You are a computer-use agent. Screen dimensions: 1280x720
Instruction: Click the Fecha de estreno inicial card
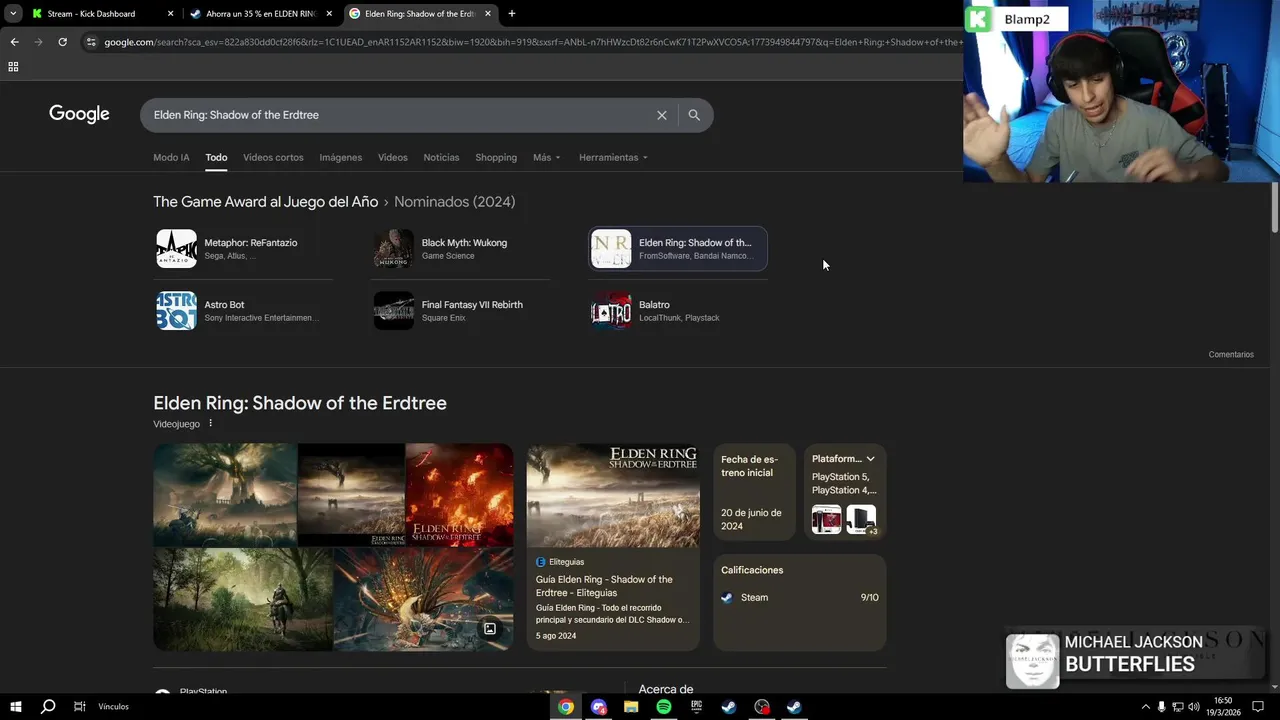(x=754, y=492)
